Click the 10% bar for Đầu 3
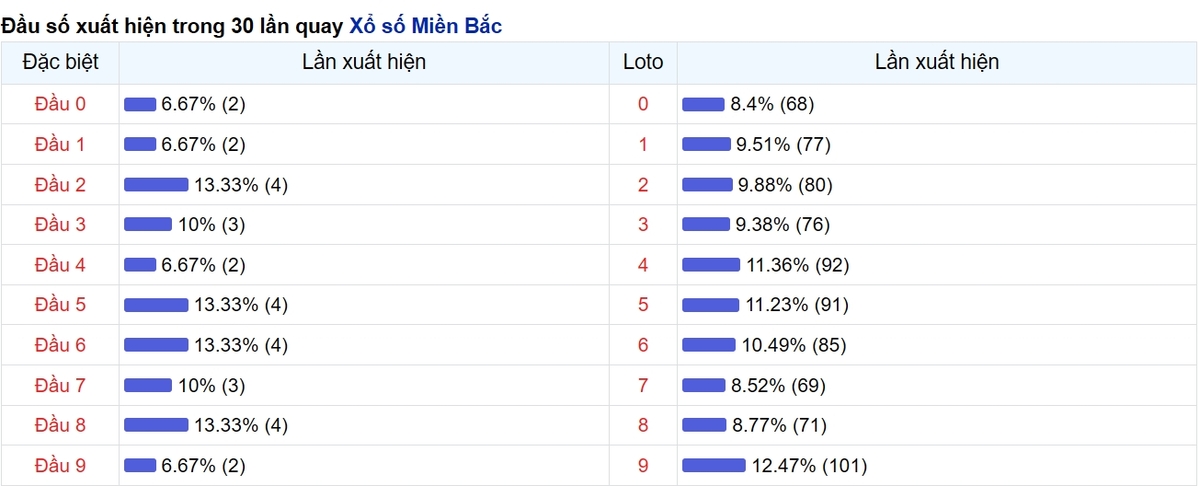The width and height of the screenshot is (1200, 486). click(x=148, y=224)
